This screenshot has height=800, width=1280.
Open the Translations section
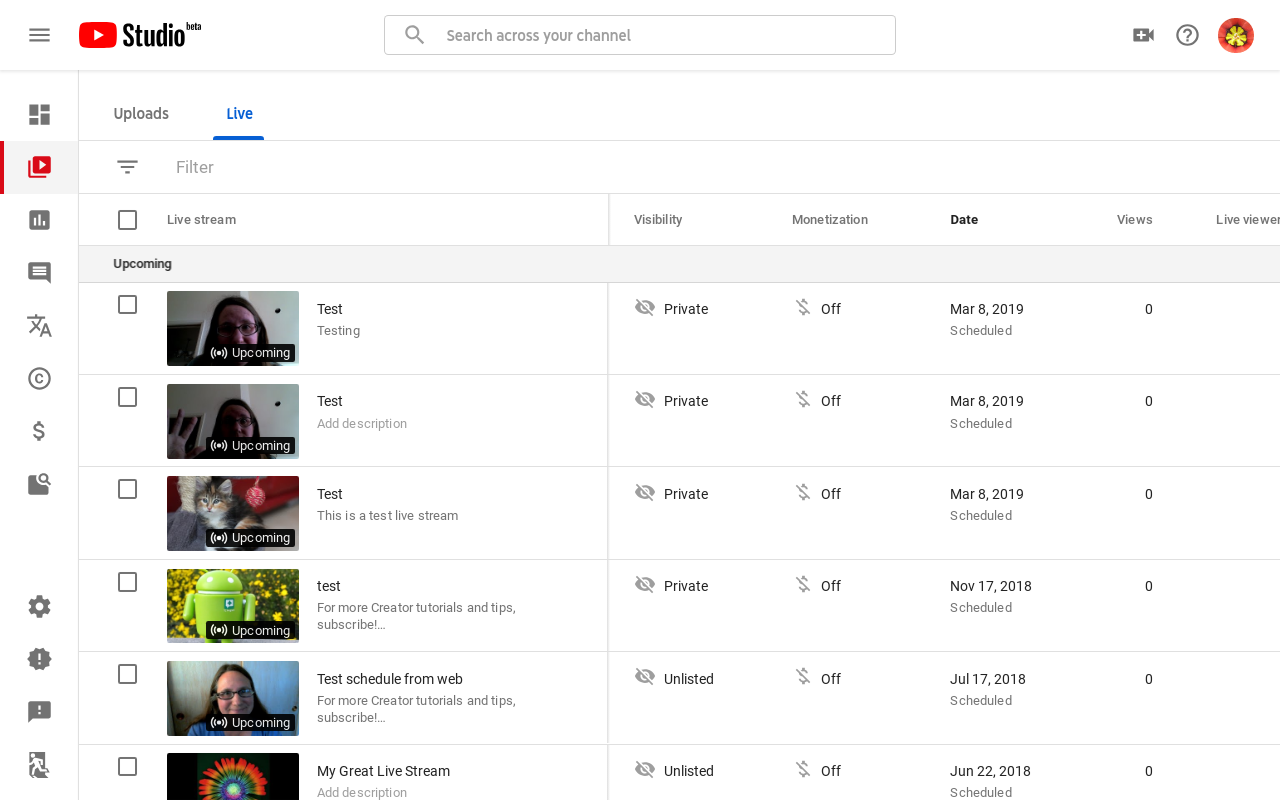coord(40,325)
